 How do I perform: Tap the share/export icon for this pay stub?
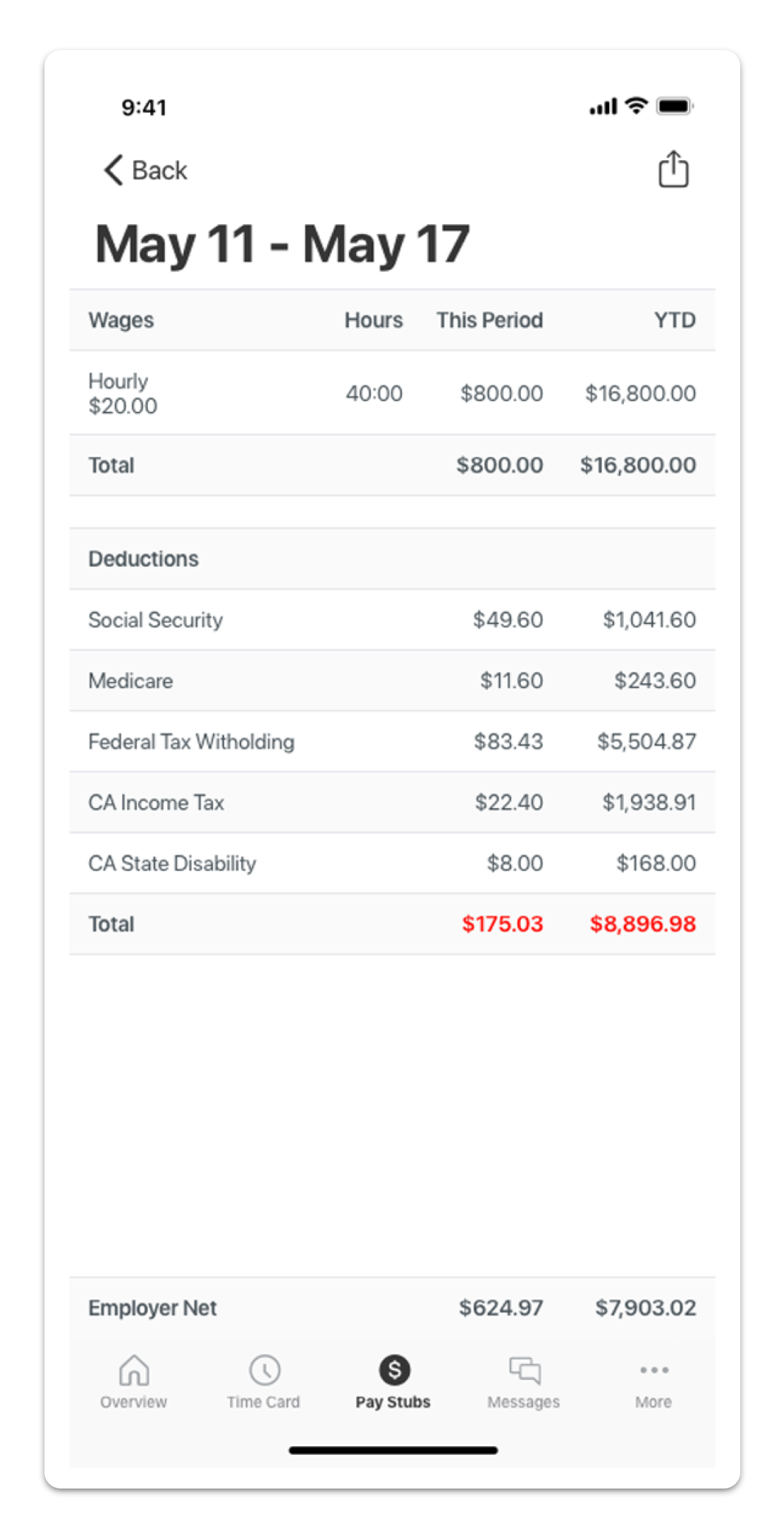(672, 169)
